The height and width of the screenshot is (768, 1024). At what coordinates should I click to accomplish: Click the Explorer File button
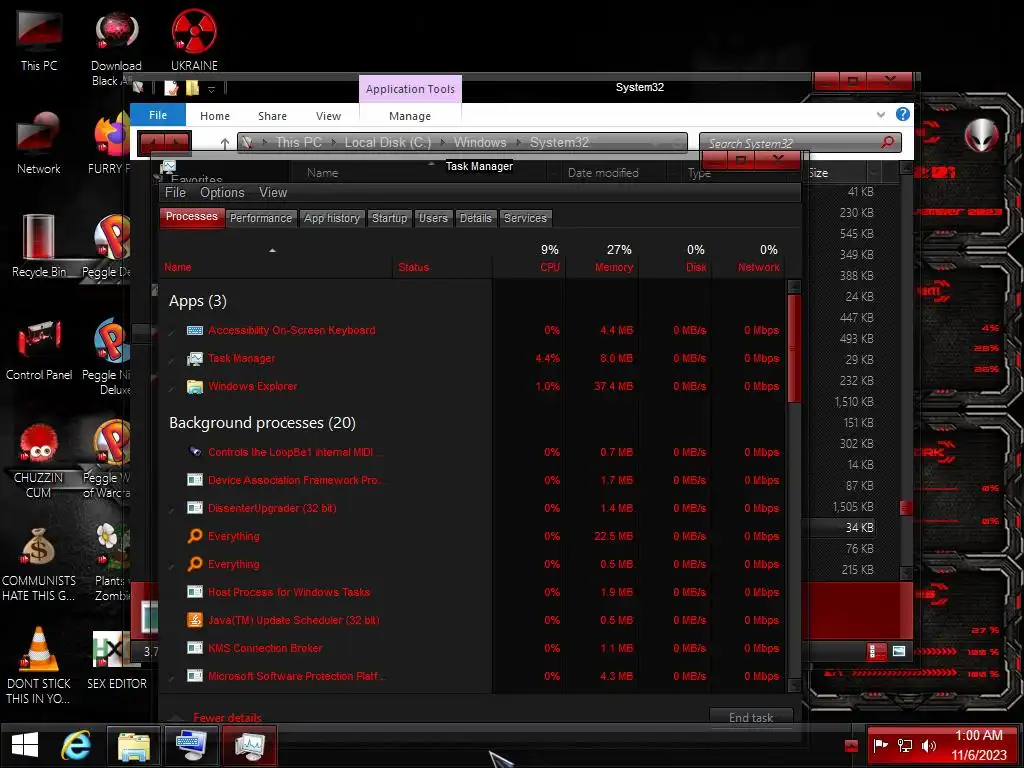point(158,115)
